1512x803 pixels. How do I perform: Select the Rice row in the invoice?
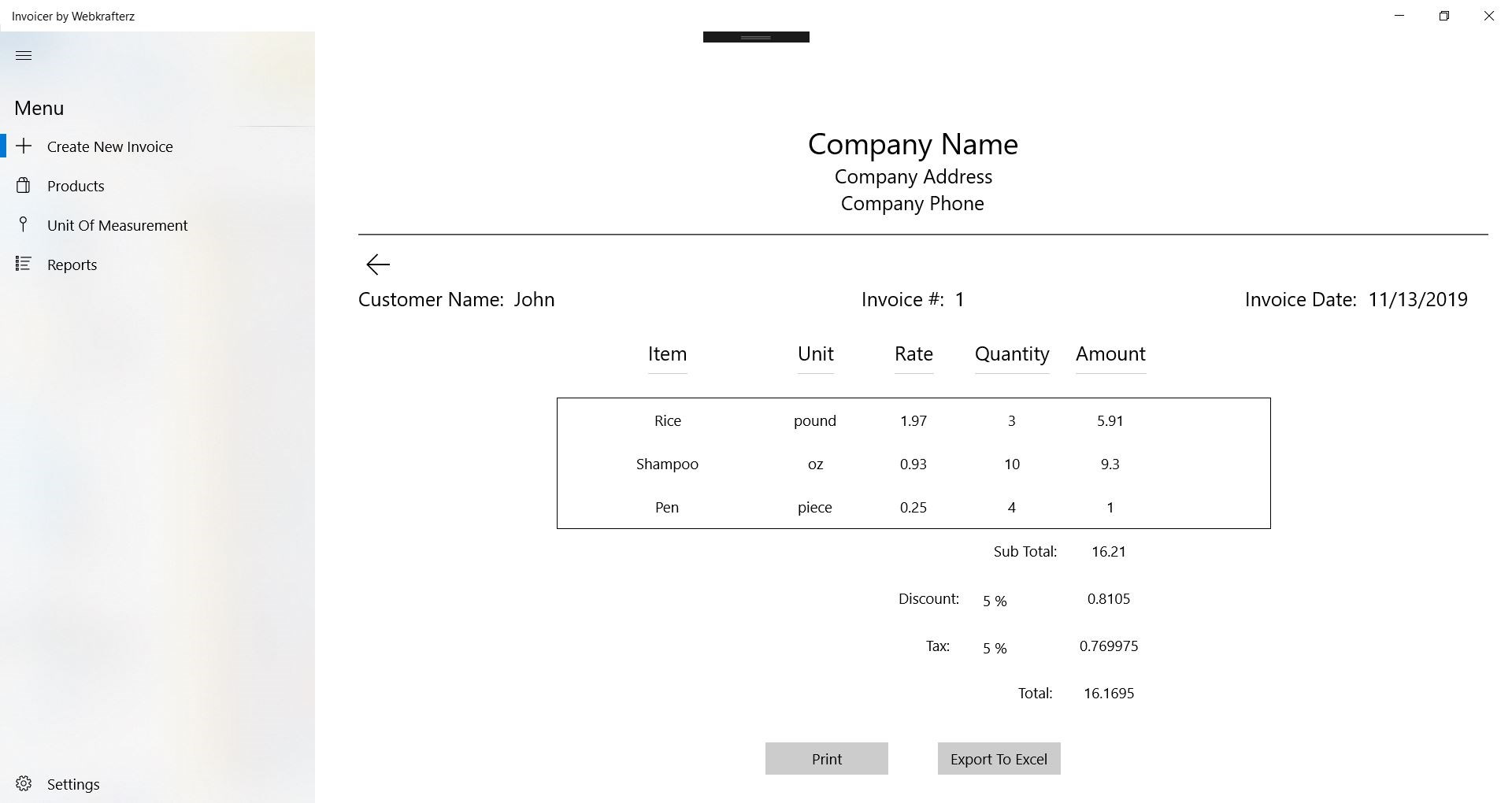tap(667, 421)
